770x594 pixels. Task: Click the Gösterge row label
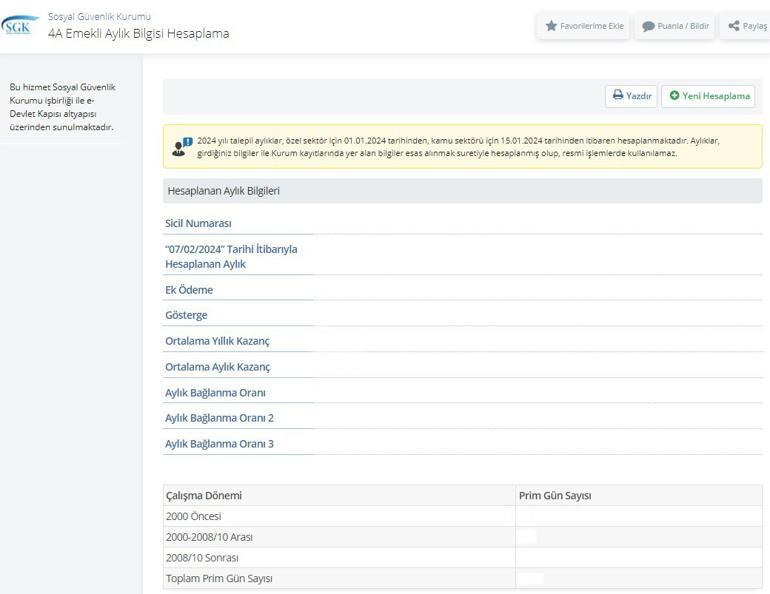click(189, 315)
